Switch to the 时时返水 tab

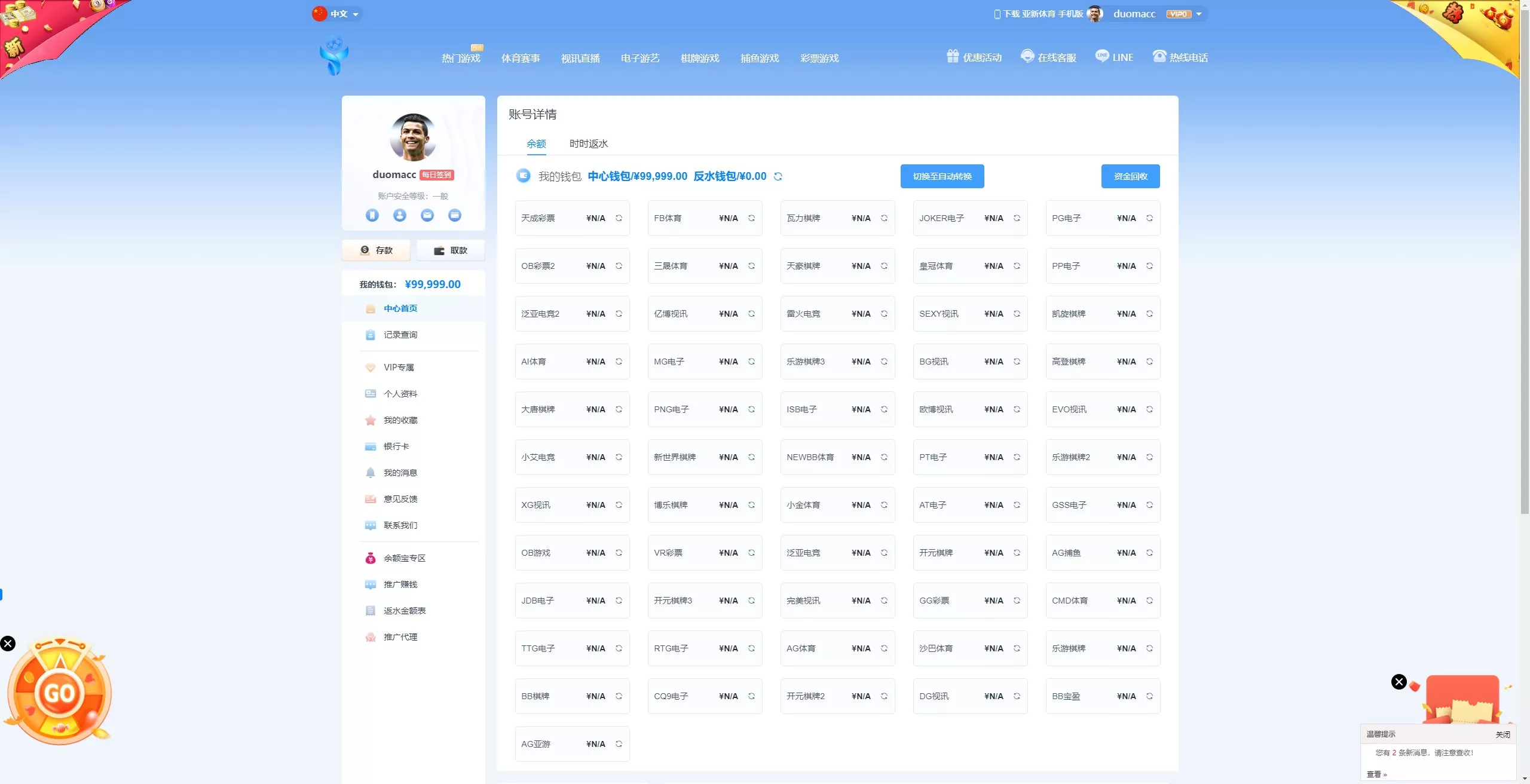pyautogui.click(x=588, y=143)
